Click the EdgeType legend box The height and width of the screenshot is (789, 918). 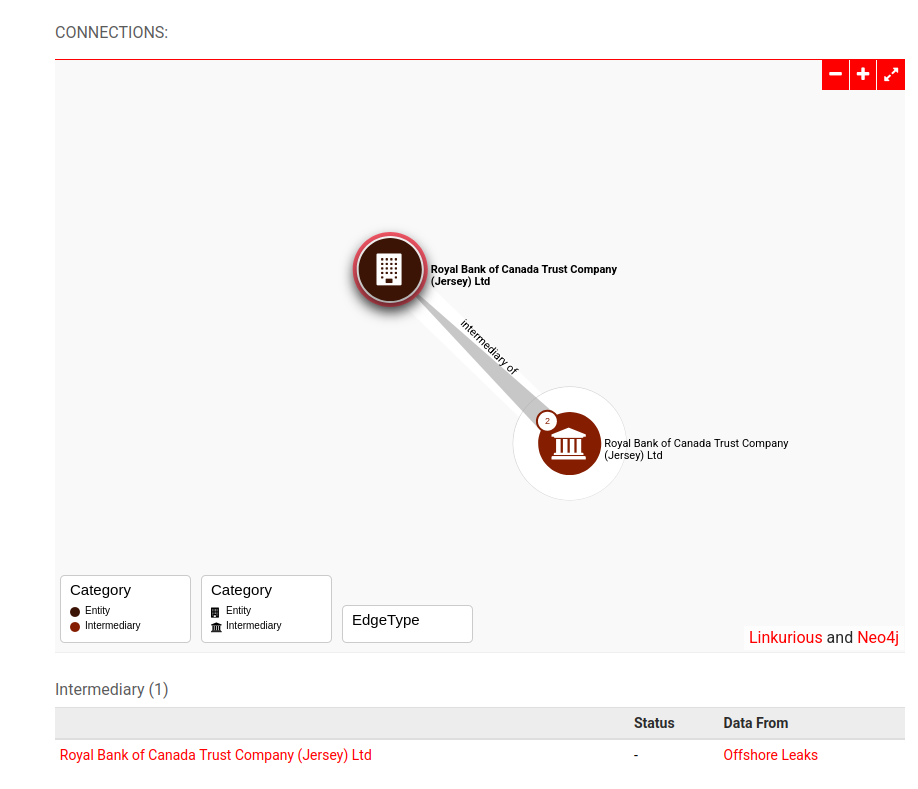(x=407, y=623)
